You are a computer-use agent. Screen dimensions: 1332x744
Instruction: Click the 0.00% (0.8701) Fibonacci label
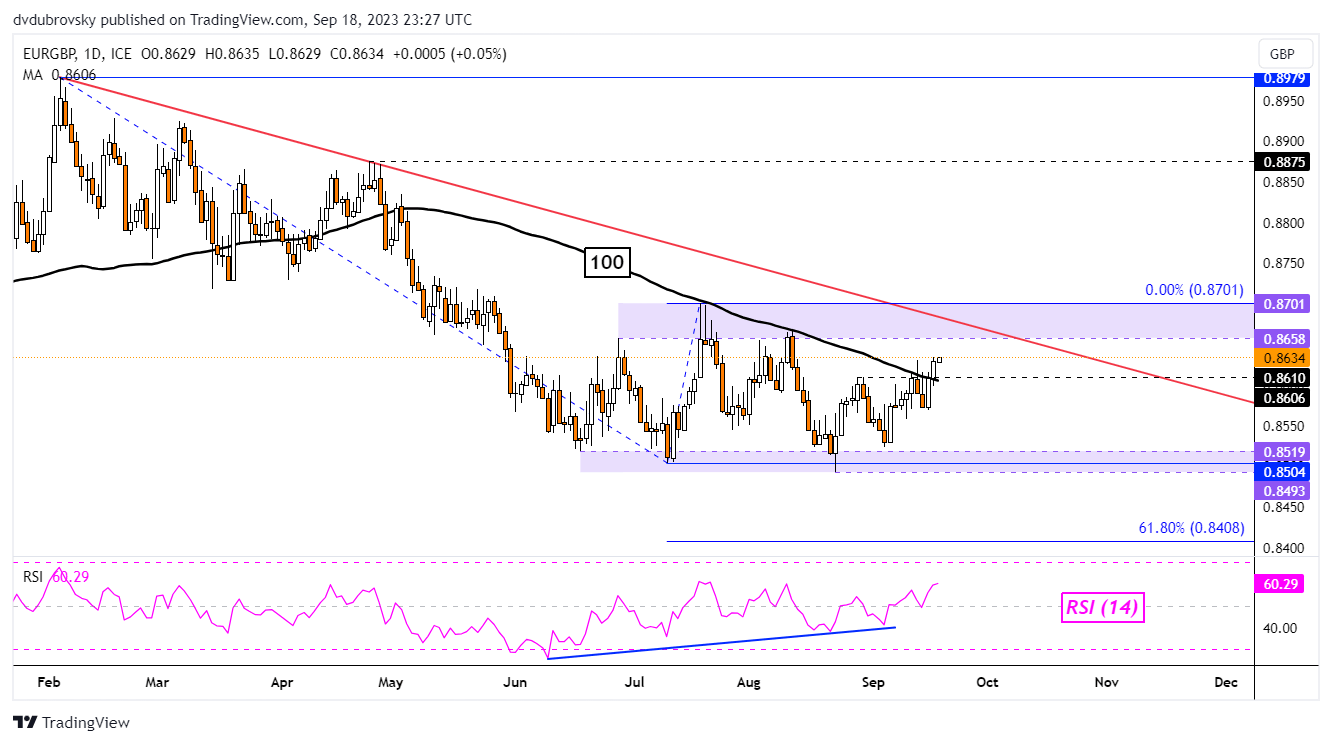[x=1194, y=290]
